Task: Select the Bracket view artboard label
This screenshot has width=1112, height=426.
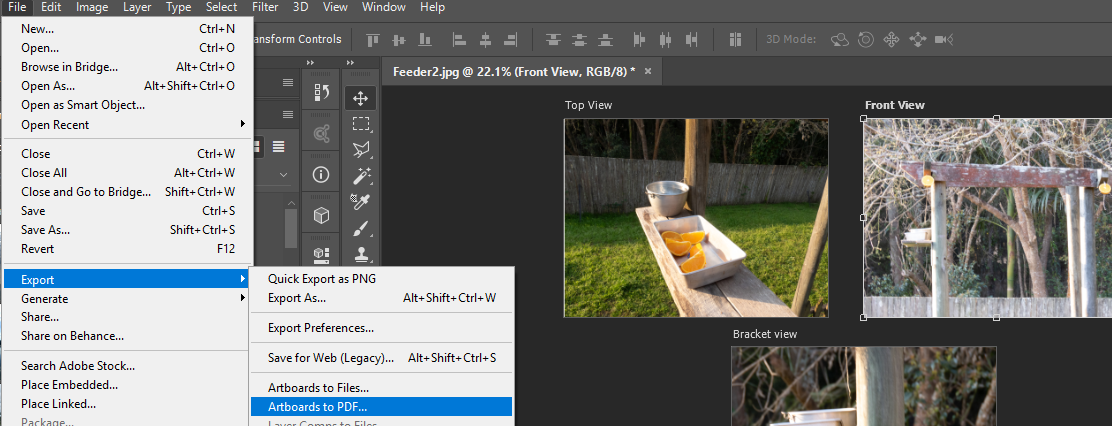Action: pyautogui.click(x=765, y=334)
